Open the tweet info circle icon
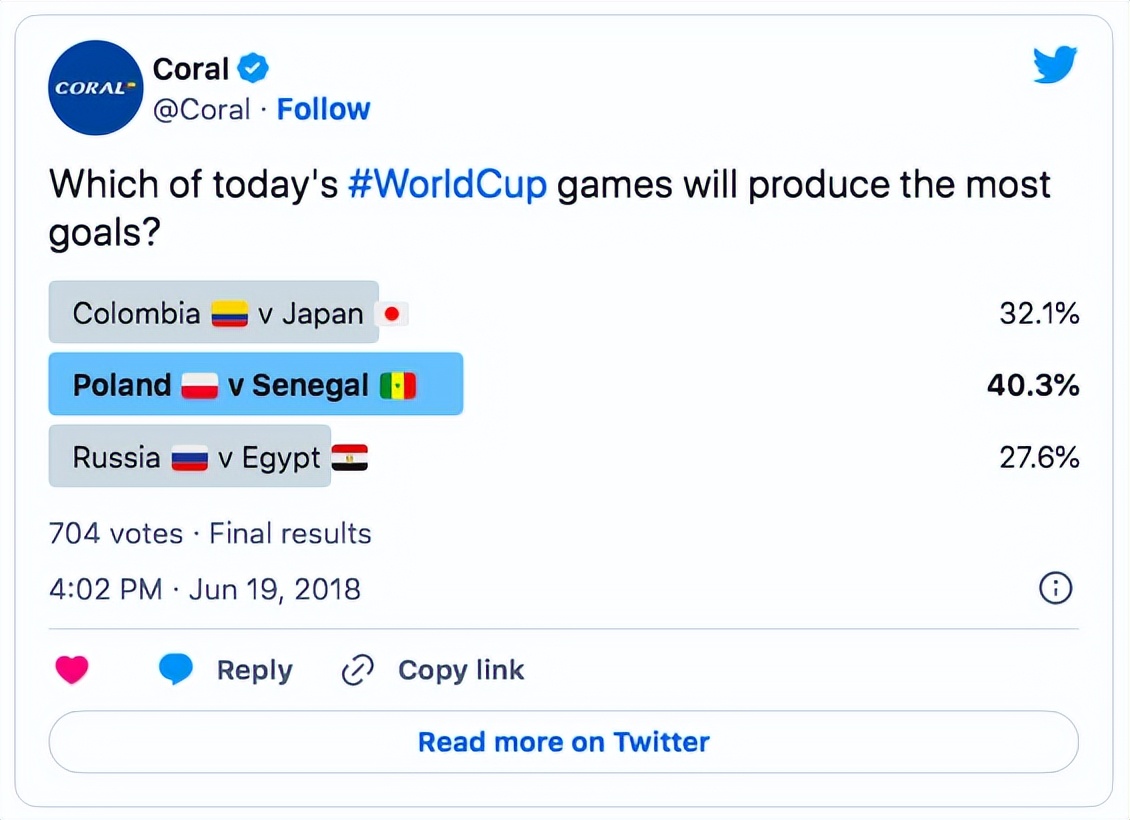This screenshot has width=1130, height=820. click(1055, 589)
